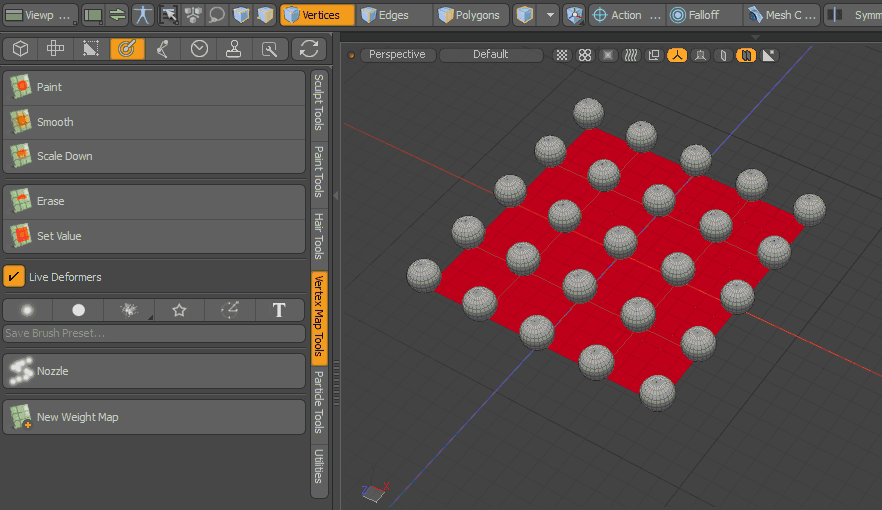Click the work plane axis cube icon
This screenshot has height=510, width=882.
tap(574, 15)
